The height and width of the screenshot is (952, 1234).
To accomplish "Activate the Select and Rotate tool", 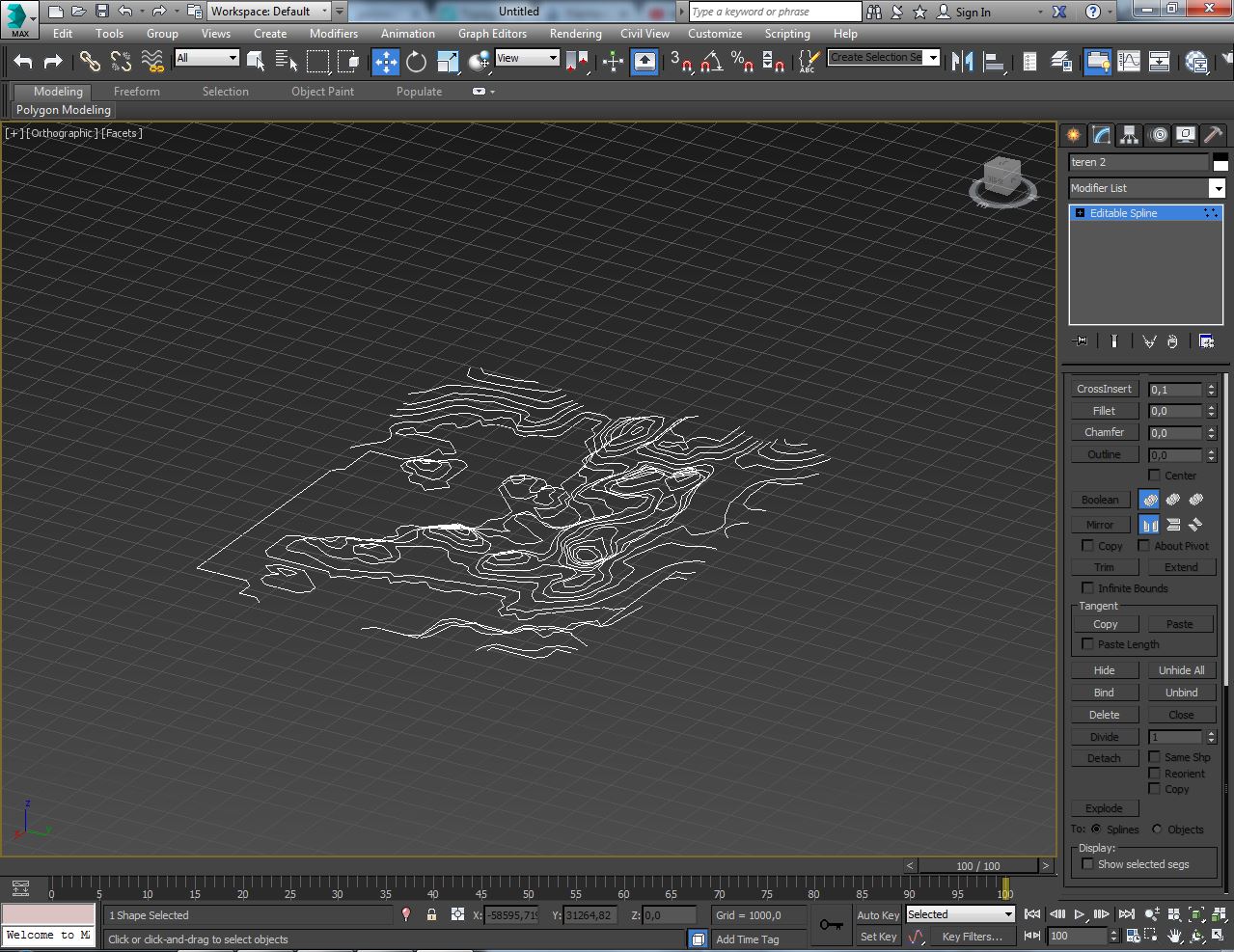I will [416, 62].
